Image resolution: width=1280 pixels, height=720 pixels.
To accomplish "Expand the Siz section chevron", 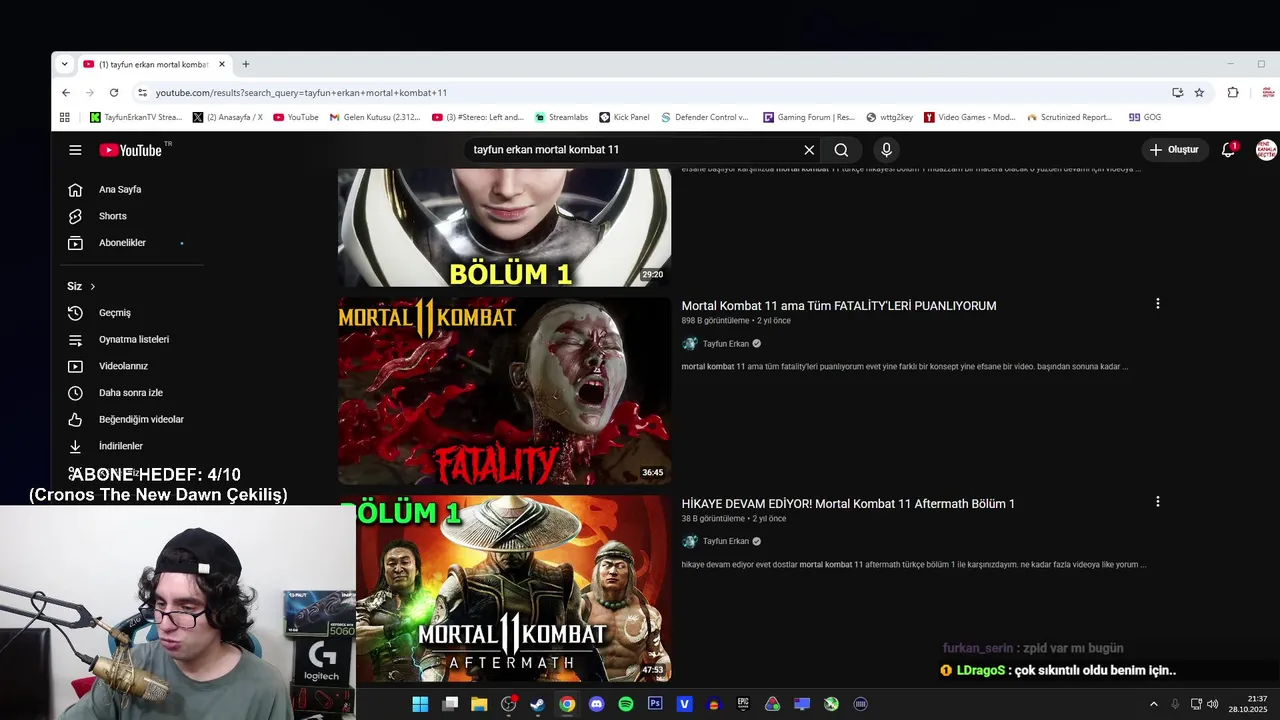I will (x=93, y=287).
